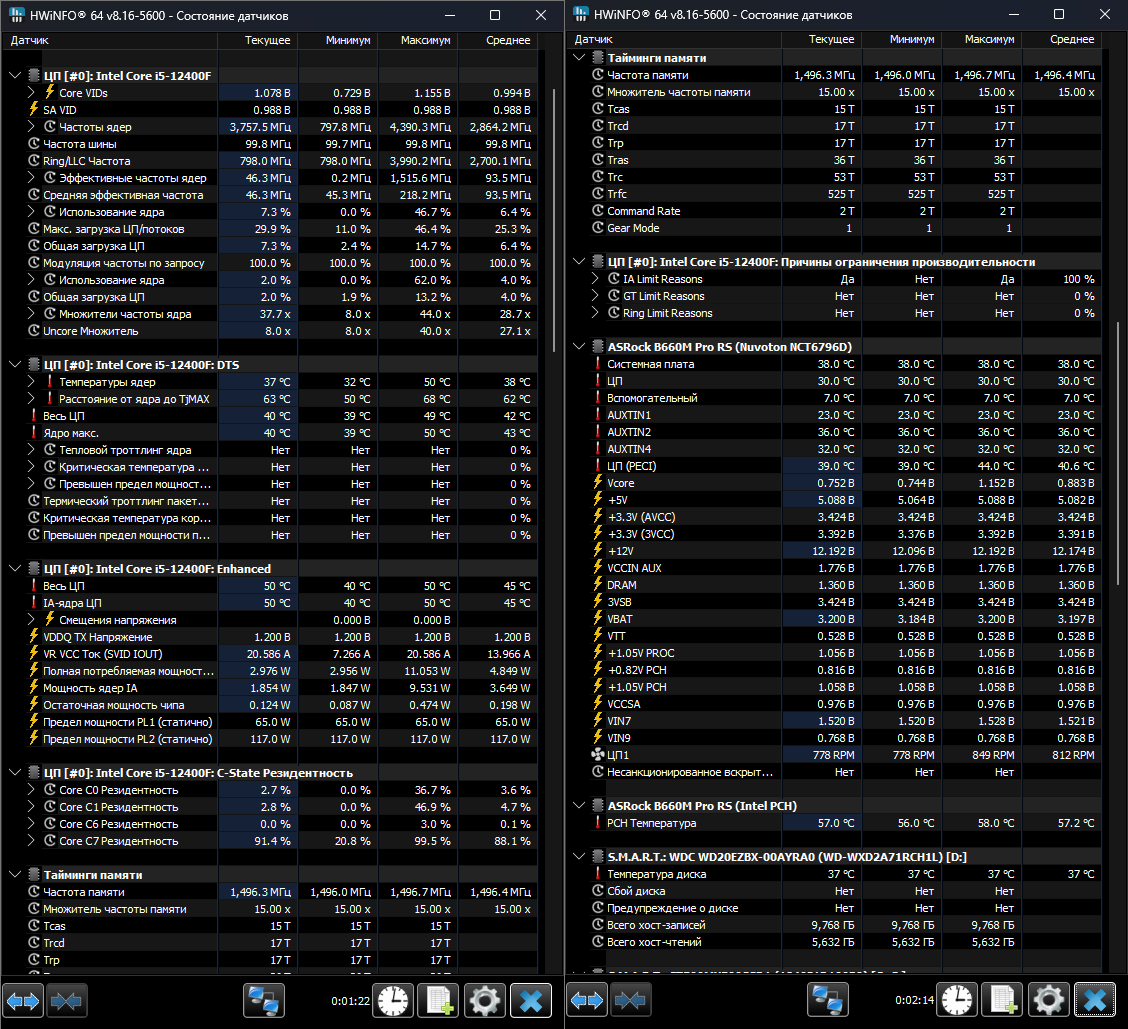Screen dimensions: 1128x1029
Task: Reset elapsed time clock in left window
Action: [393, 1001]
